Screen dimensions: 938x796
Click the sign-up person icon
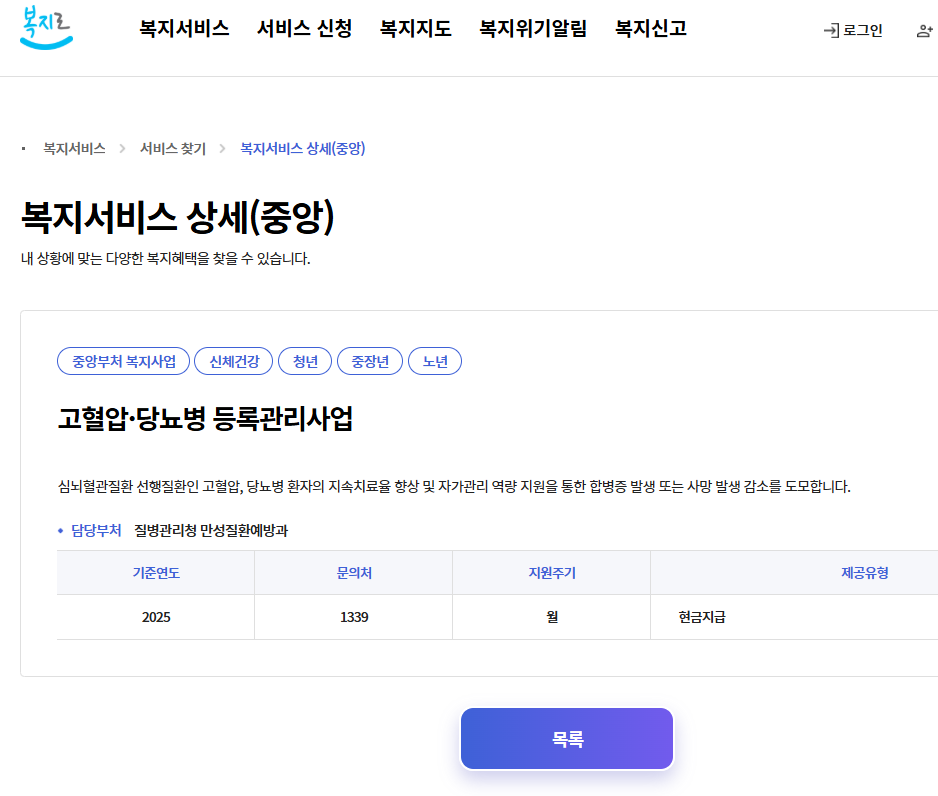[x=925, y=31]
